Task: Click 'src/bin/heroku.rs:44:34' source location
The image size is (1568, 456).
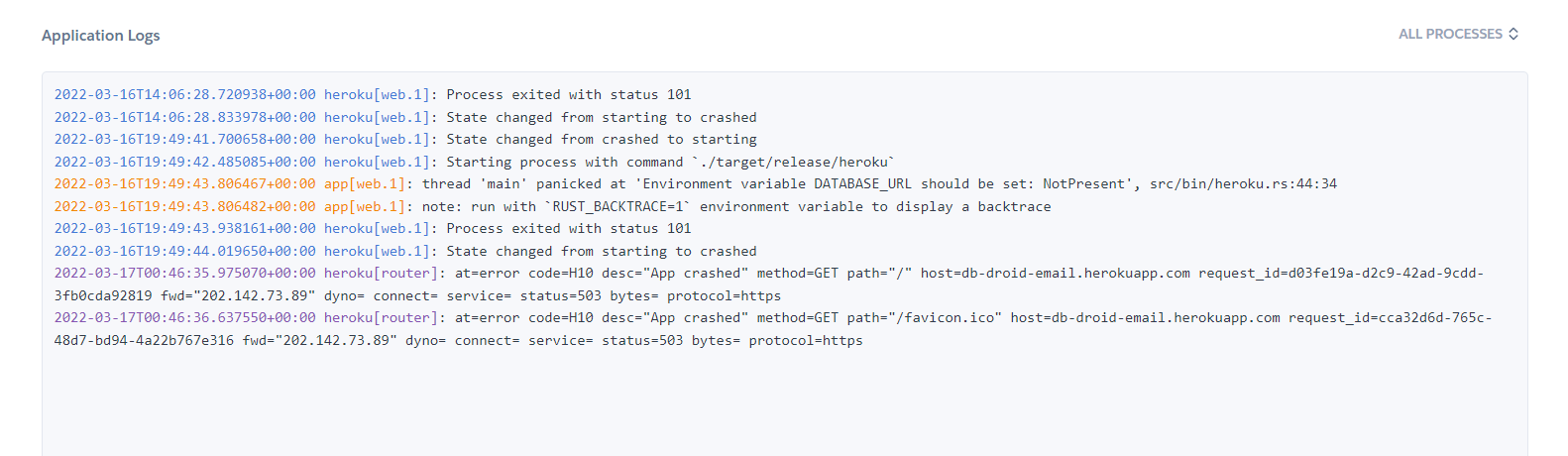Action: (1243, 184)
